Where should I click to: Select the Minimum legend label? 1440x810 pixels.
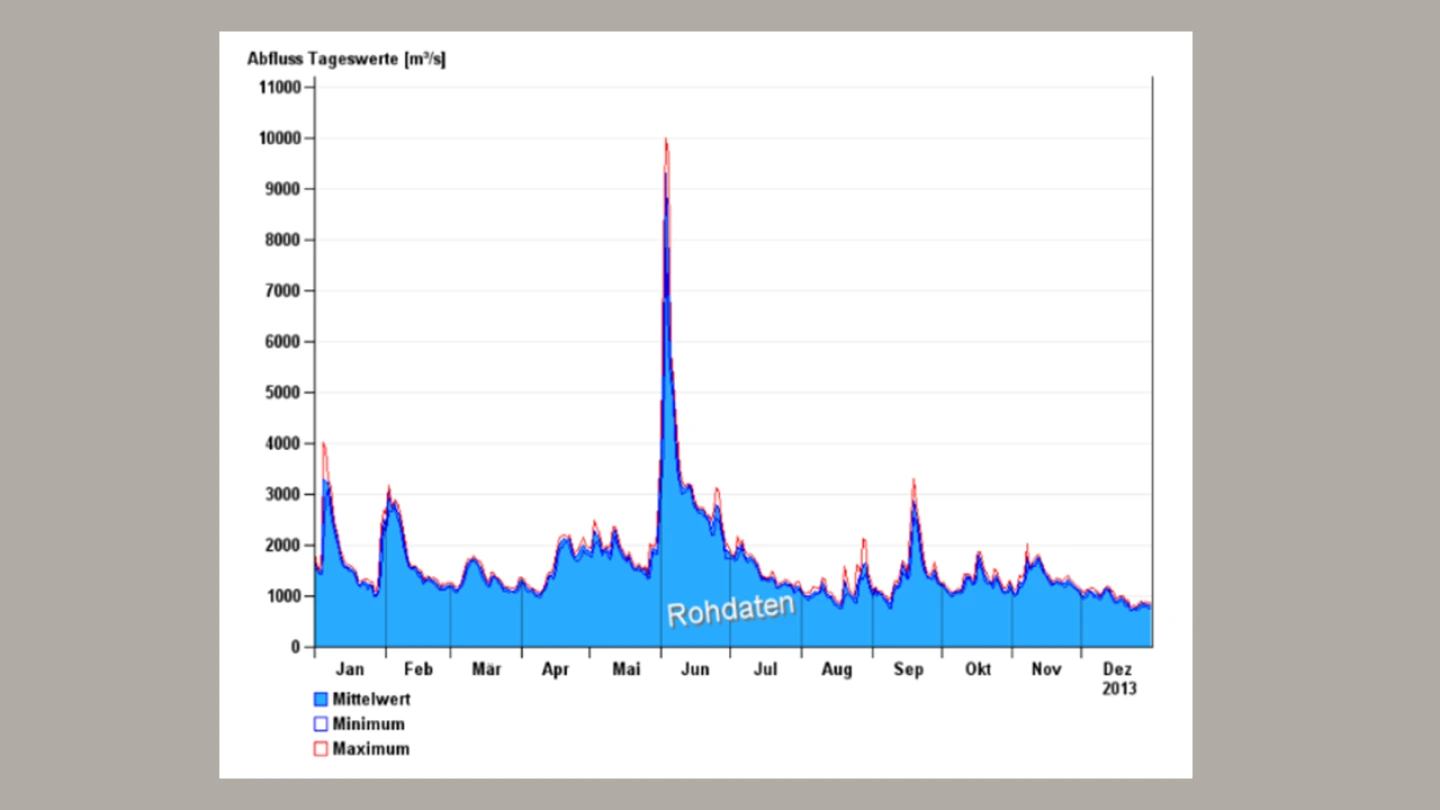(x=368, y=724)
